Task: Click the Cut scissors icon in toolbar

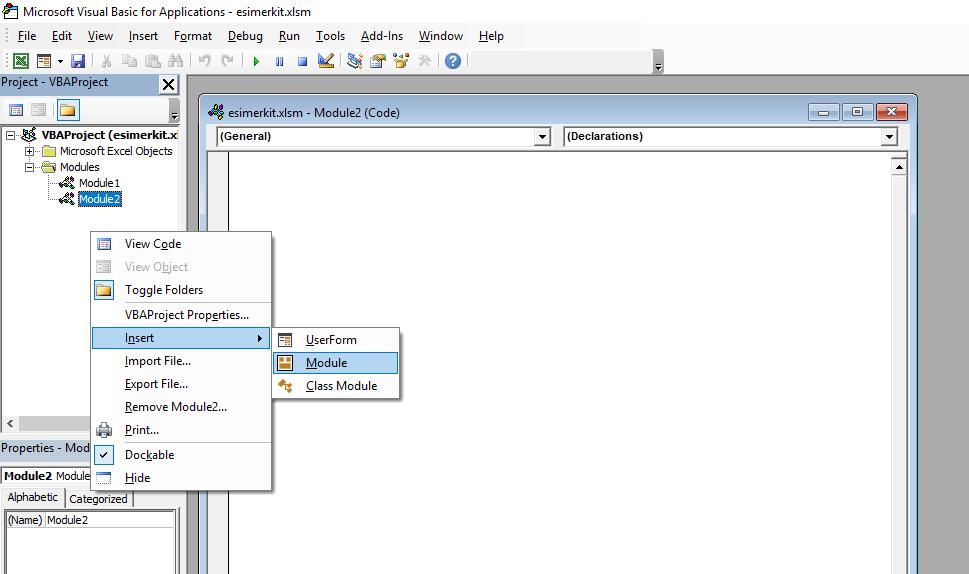Action: click(106, 61)
